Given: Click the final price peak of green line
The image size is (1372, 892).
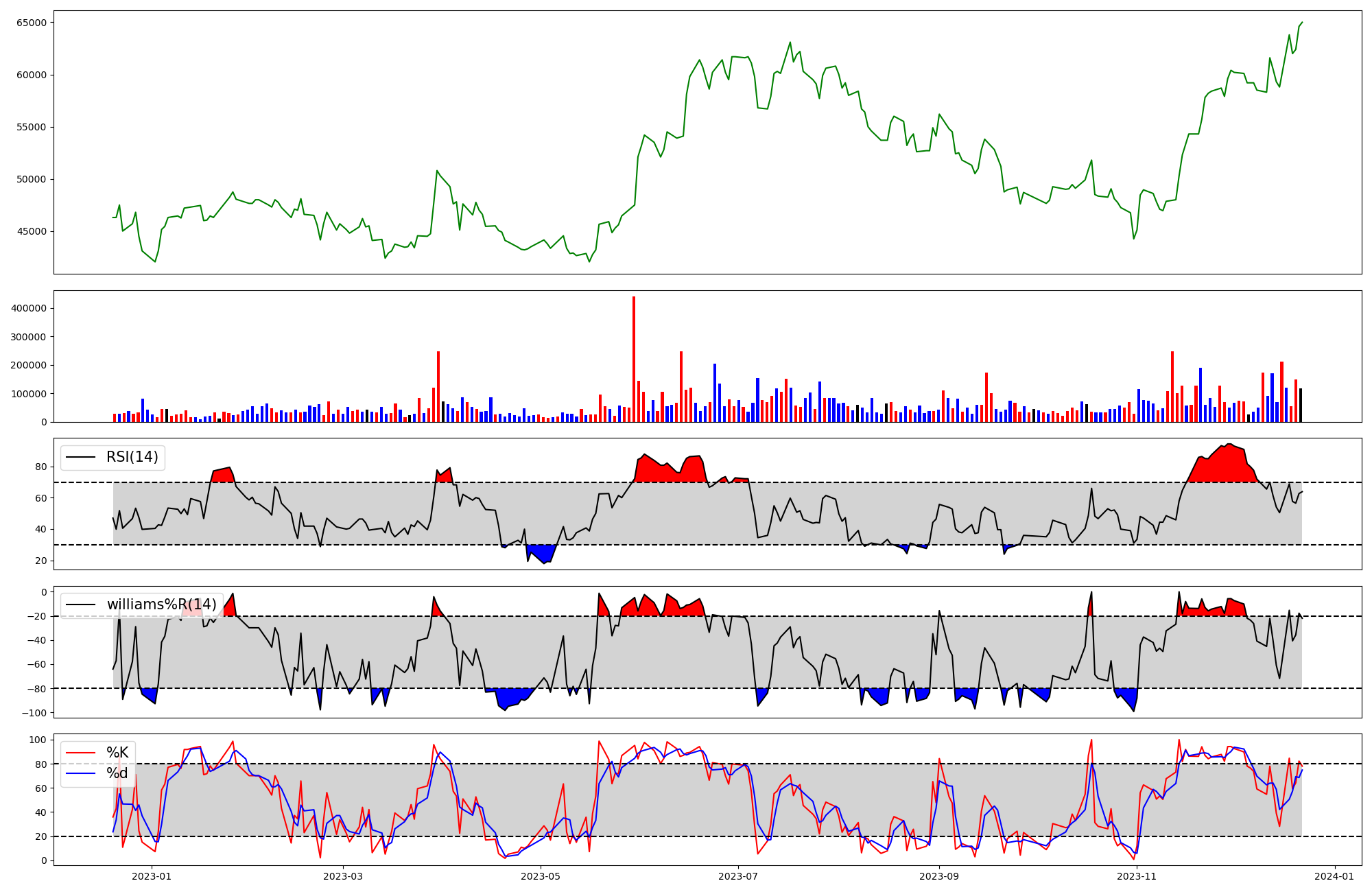Looking at the screenshot, I should [1301, 23].
